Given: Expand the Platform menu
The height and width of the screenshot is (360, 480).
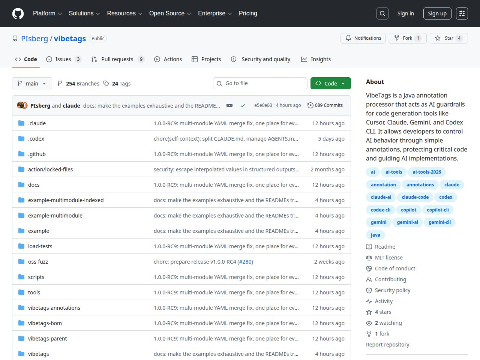Looking at the screenshot, I should tap(47, 13).
